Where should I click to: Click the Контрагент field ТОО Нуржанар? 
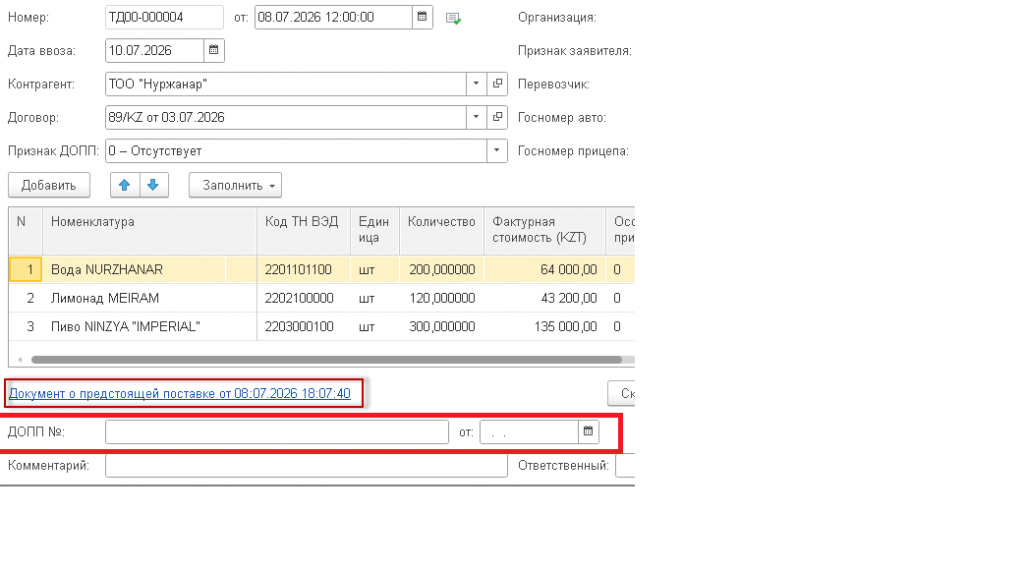[285, 84]
